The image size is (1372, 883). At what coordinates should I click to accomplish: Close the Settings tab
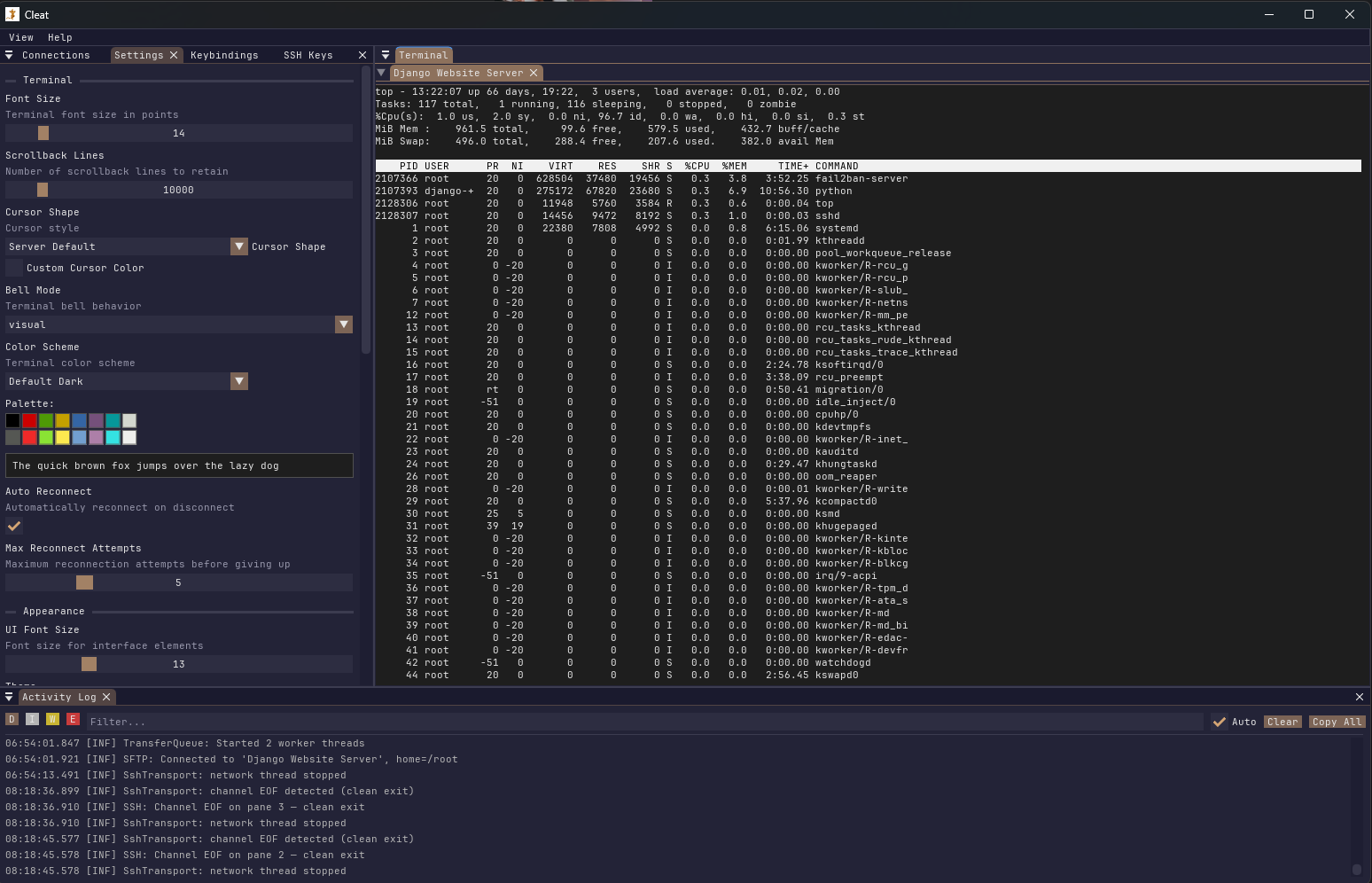(174, 55)
